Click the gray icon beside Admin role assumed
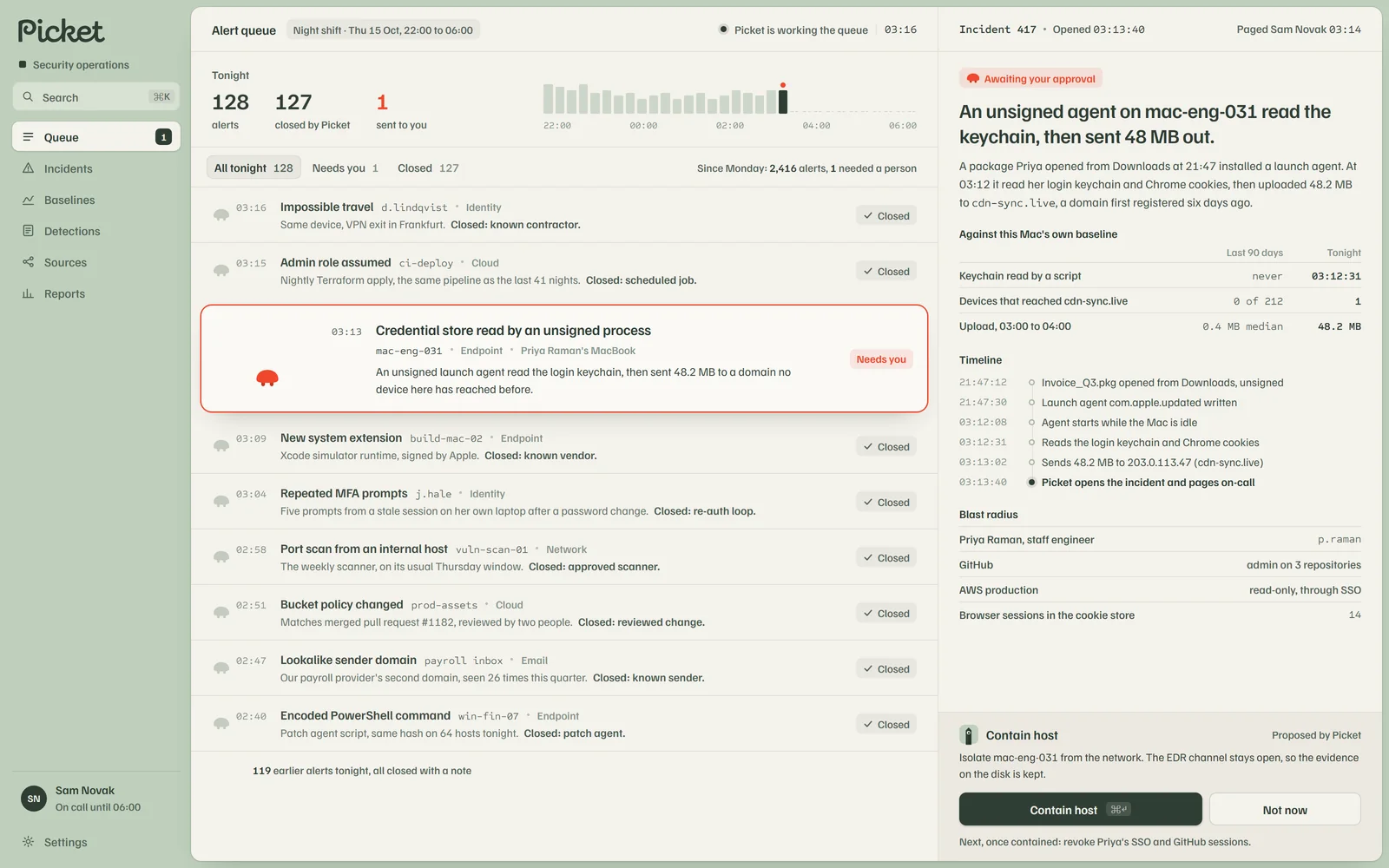 tap(221, 270)
